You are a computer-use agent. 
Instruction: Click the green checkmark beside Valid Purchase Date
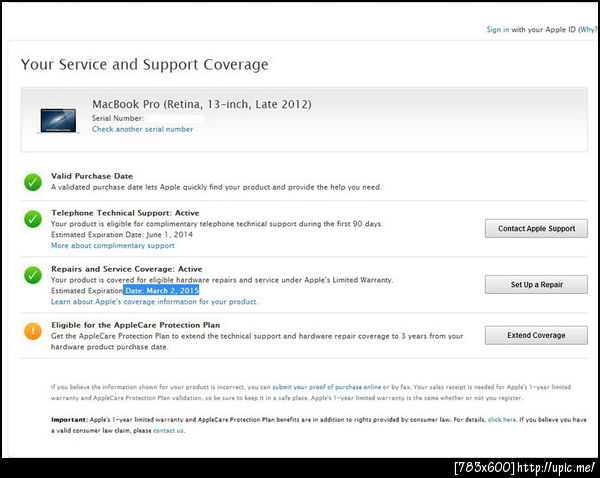[33, 182]
